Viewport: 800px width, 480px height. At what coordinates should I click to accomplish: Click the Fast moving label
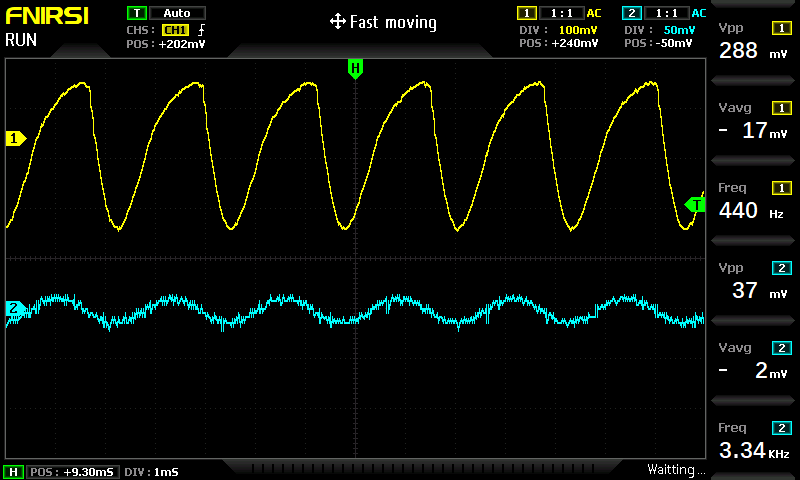click(393, 22)
